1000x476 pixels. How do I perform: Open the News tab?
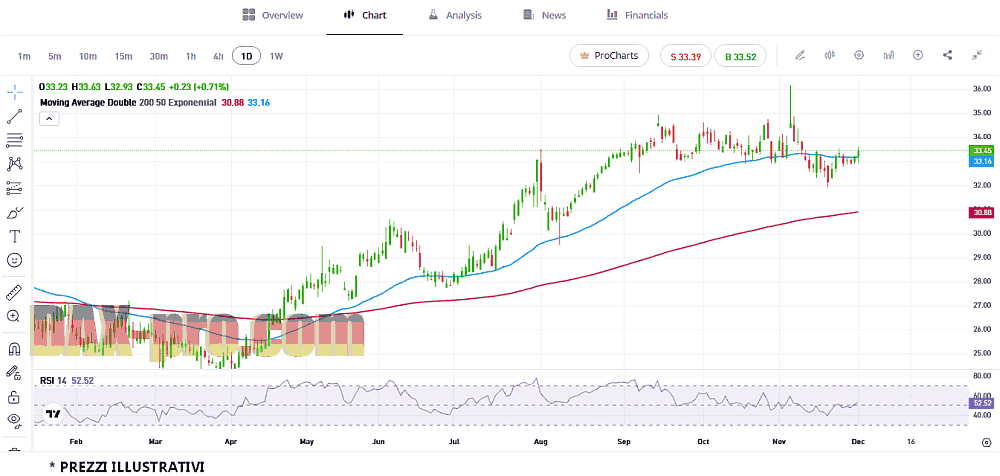545,15
